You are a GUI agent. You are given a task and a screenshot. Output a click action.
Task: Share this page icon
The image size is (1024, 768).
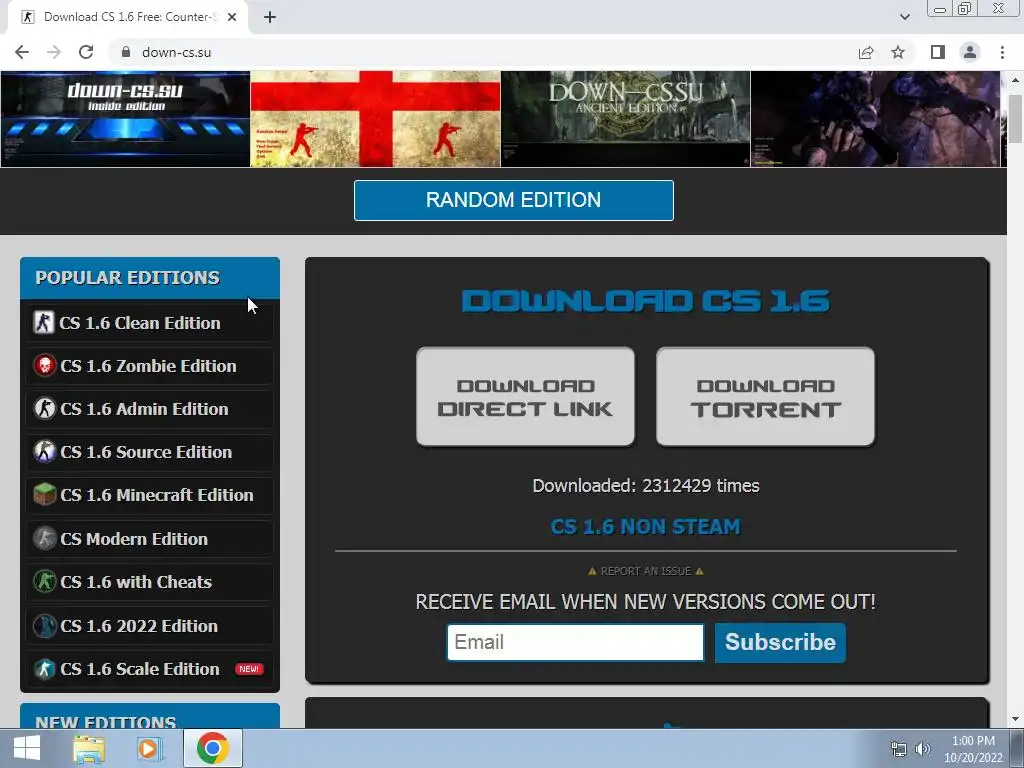[866, 52]
